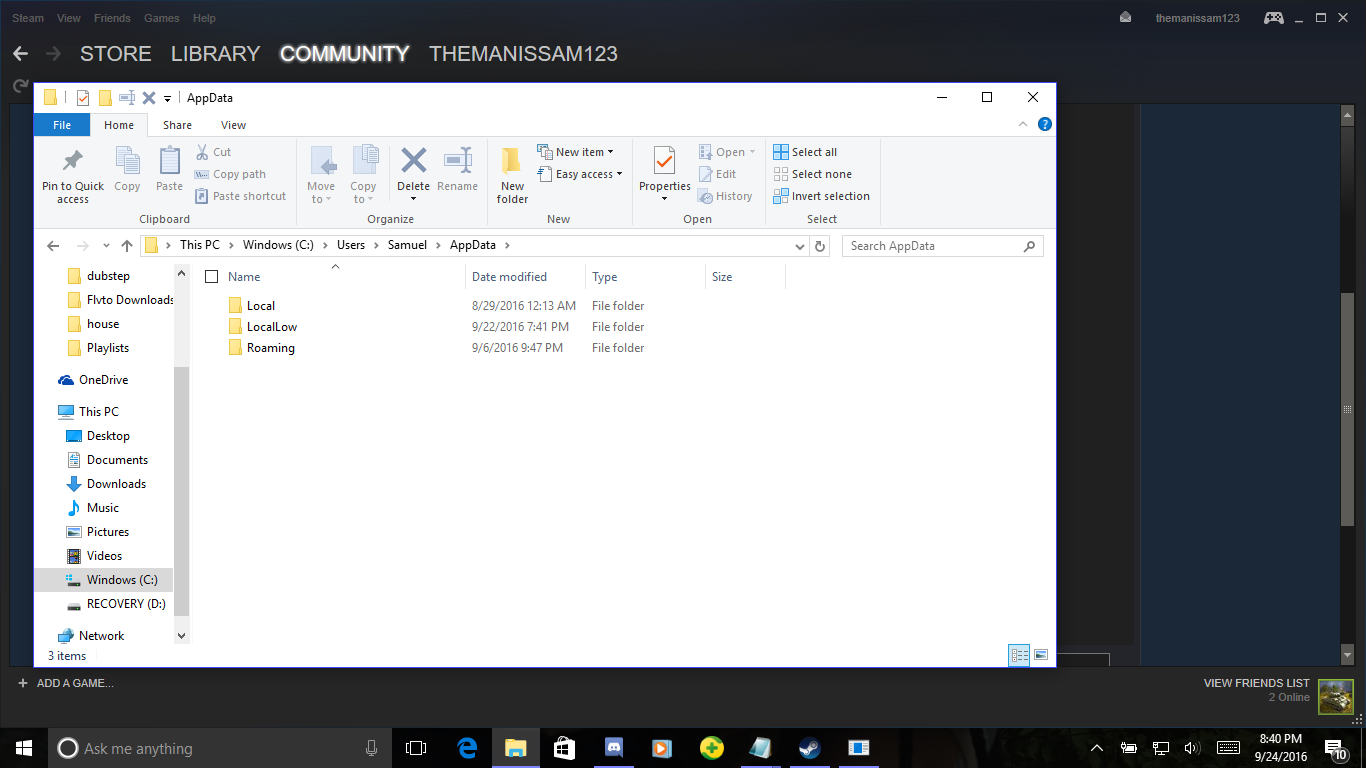Switch to Details view icon
The height and width of the screenshot is (768, 1366).
coord(1019,655)
